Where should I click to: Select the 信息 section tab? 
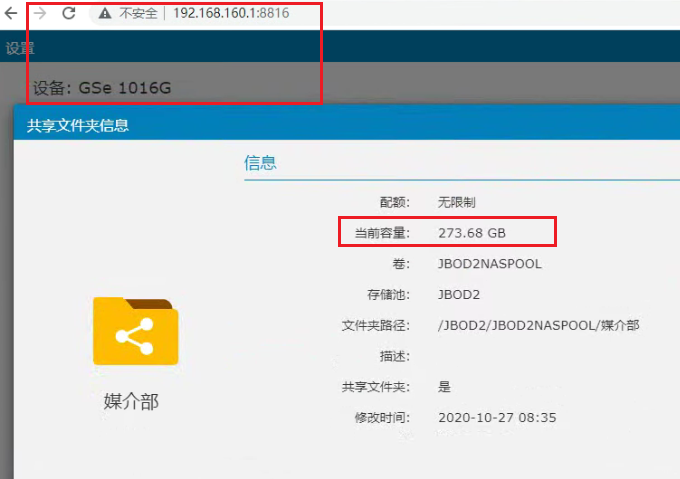[x=260, y=162]
